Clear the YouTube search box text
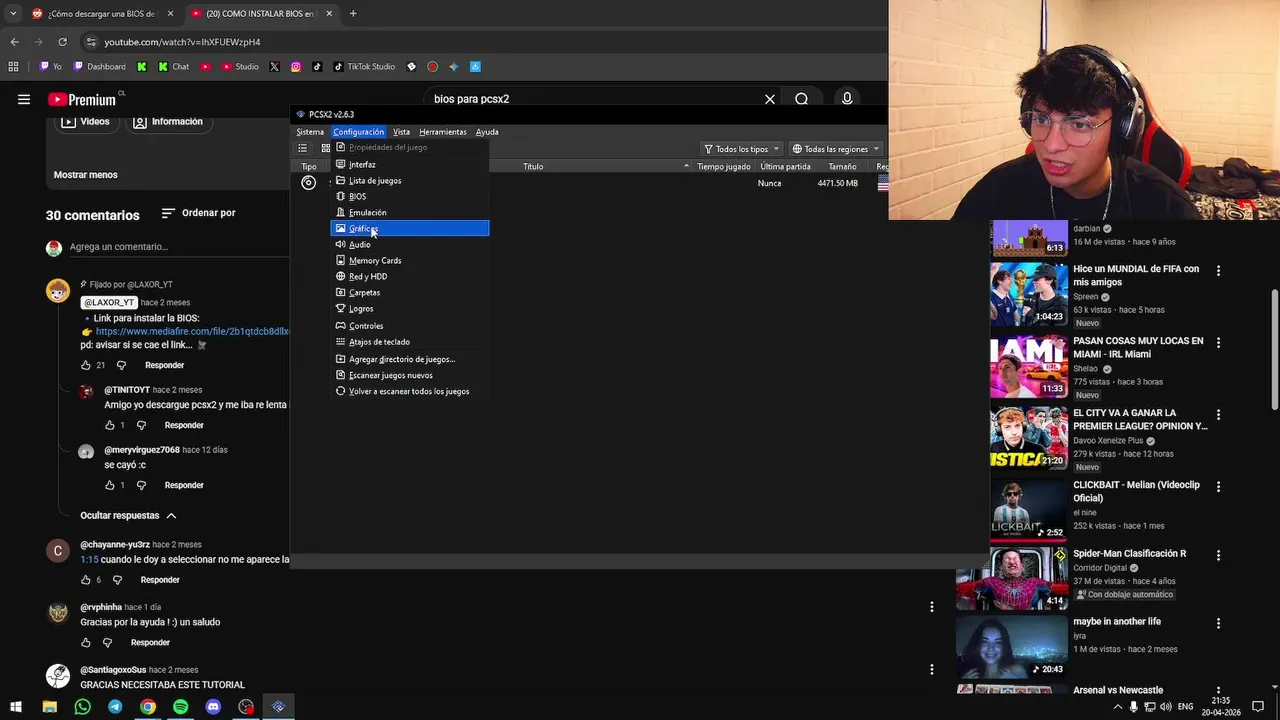Screen dimensions: 1280x720 point(770,99)
